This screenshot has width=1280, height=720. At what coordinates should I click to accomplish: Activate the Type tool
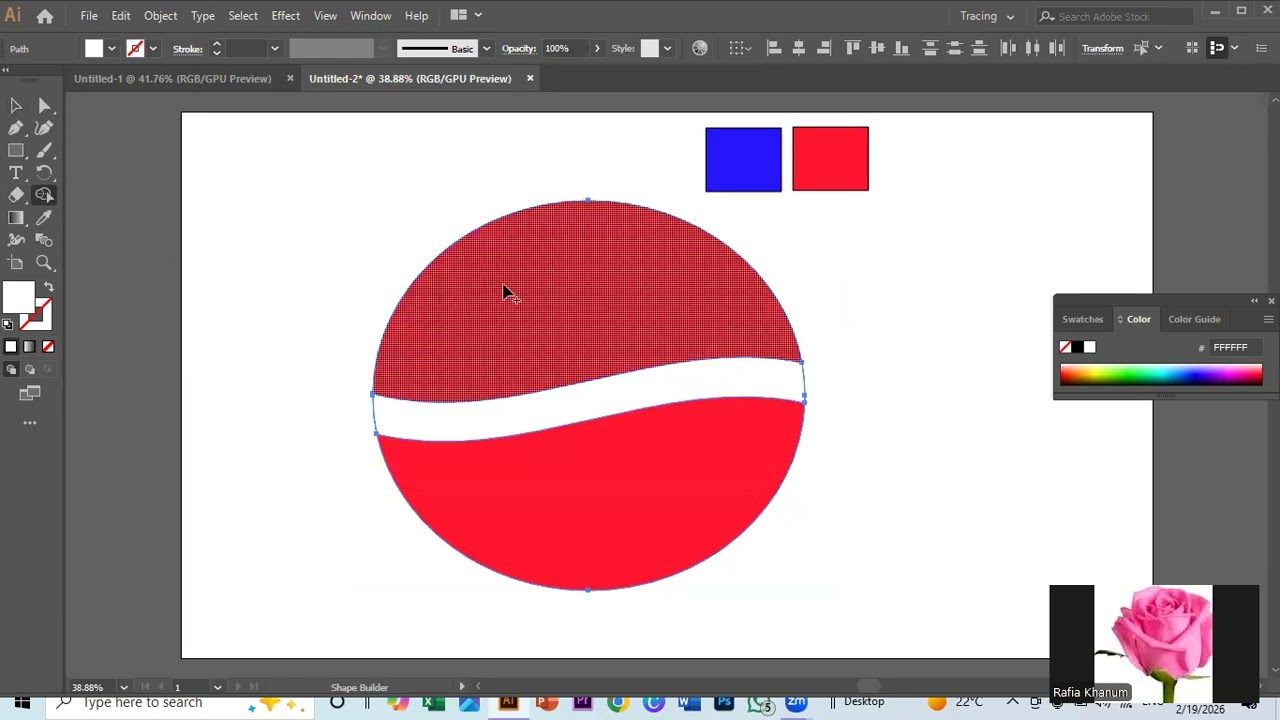click(x=16, y=173)
